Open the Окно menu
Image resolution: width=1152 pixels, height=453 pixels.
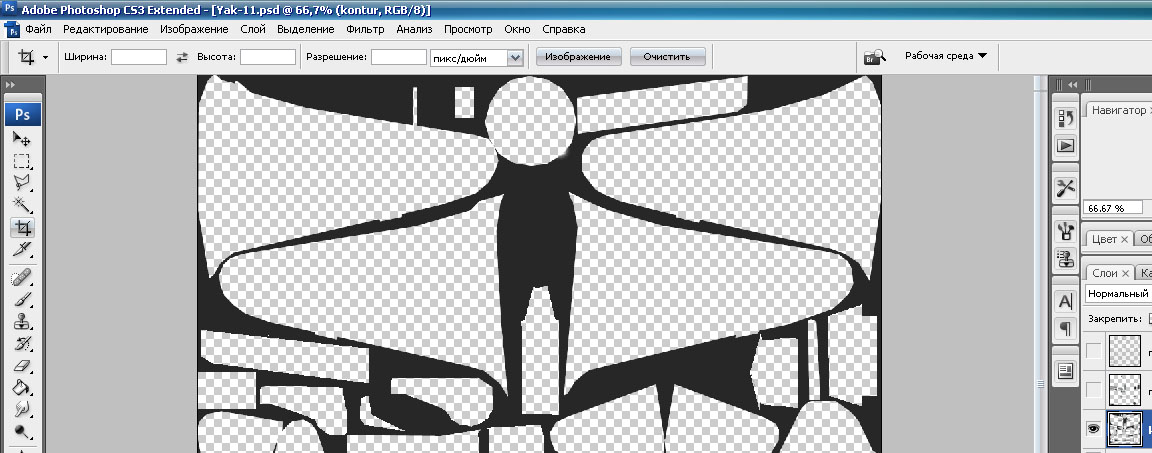click(517, 29)
